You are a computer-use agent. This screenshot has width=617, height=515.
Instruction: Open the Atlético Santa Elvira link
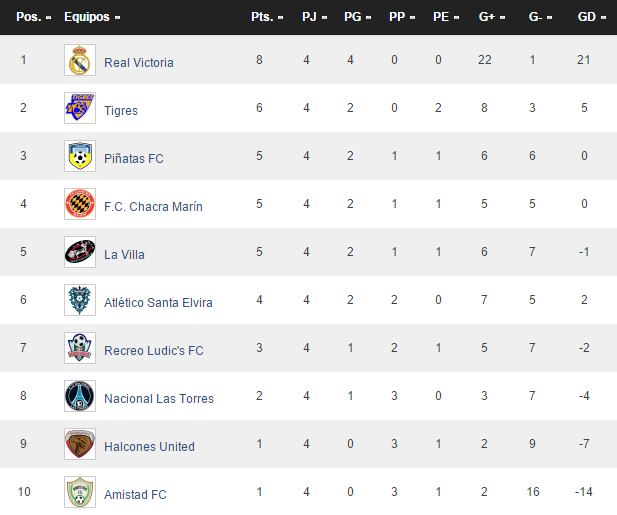[x=158, y=302]
